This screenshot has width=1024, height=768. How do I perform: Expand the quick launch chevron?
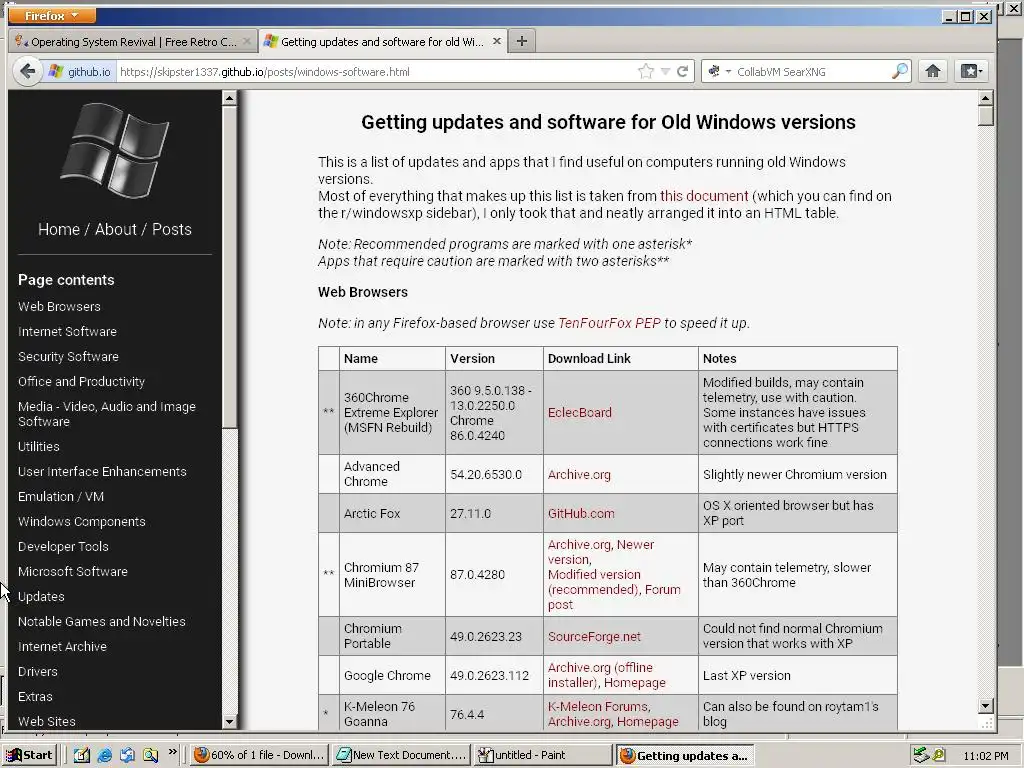(172, 752)
